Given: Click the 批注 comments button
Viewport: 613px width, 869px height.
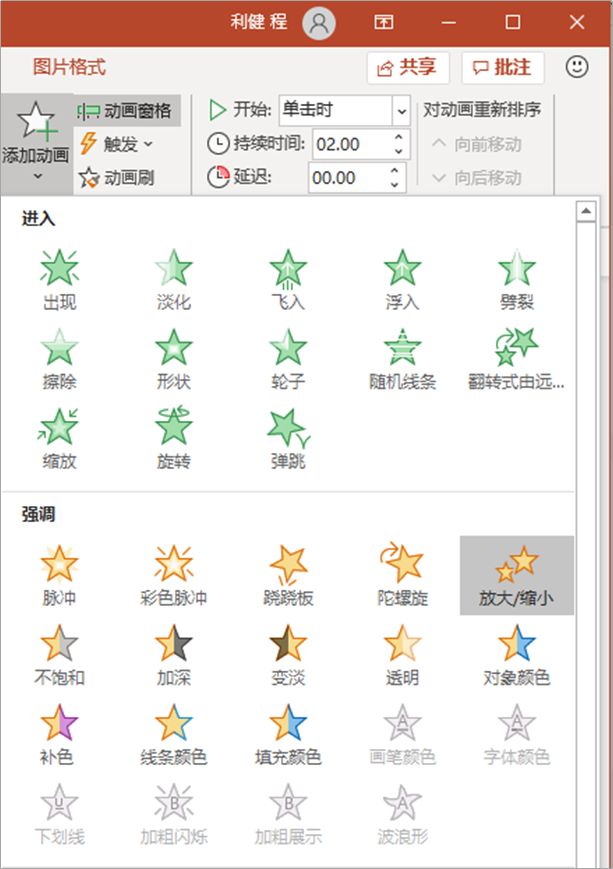Looking at the screenshot, I should click(x=502, y=68).
